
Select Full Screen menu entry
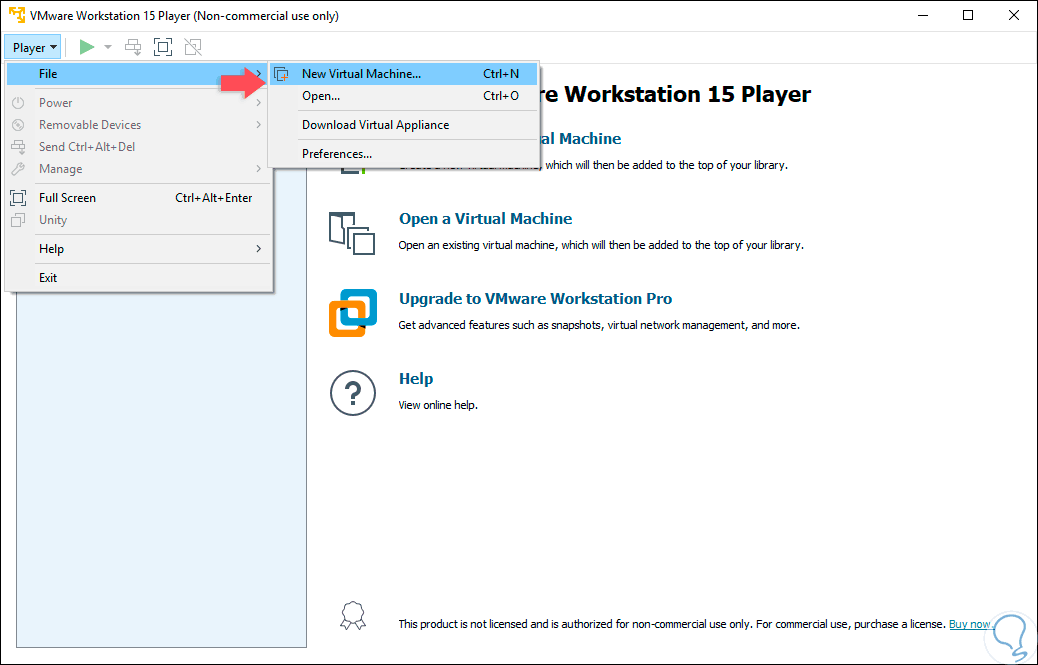137,198
